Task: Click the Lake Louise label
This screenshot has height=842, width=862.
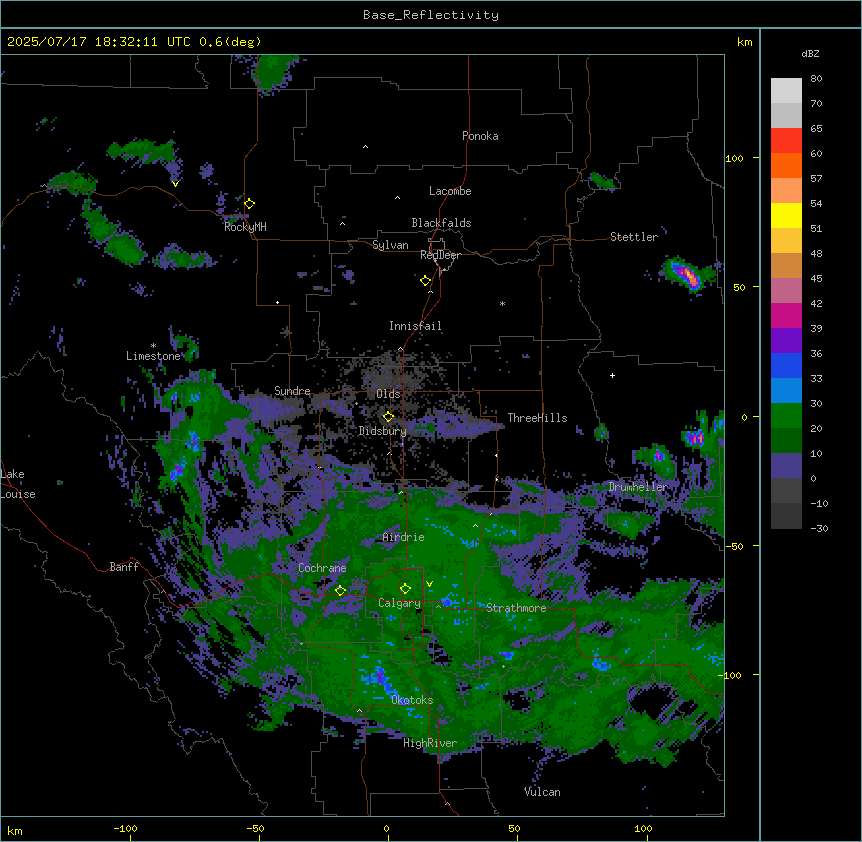Action: (17, 484)
